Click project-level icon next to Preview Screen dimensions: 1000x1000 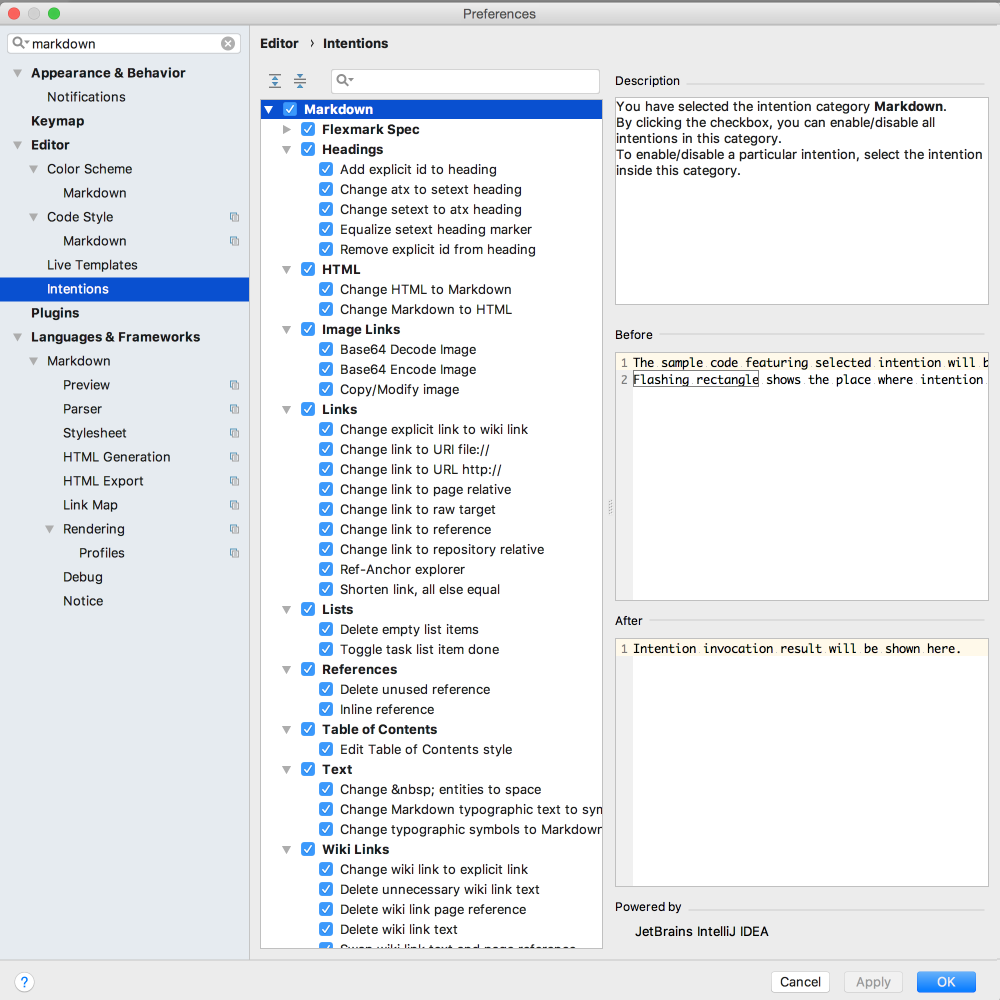(235, 385)
